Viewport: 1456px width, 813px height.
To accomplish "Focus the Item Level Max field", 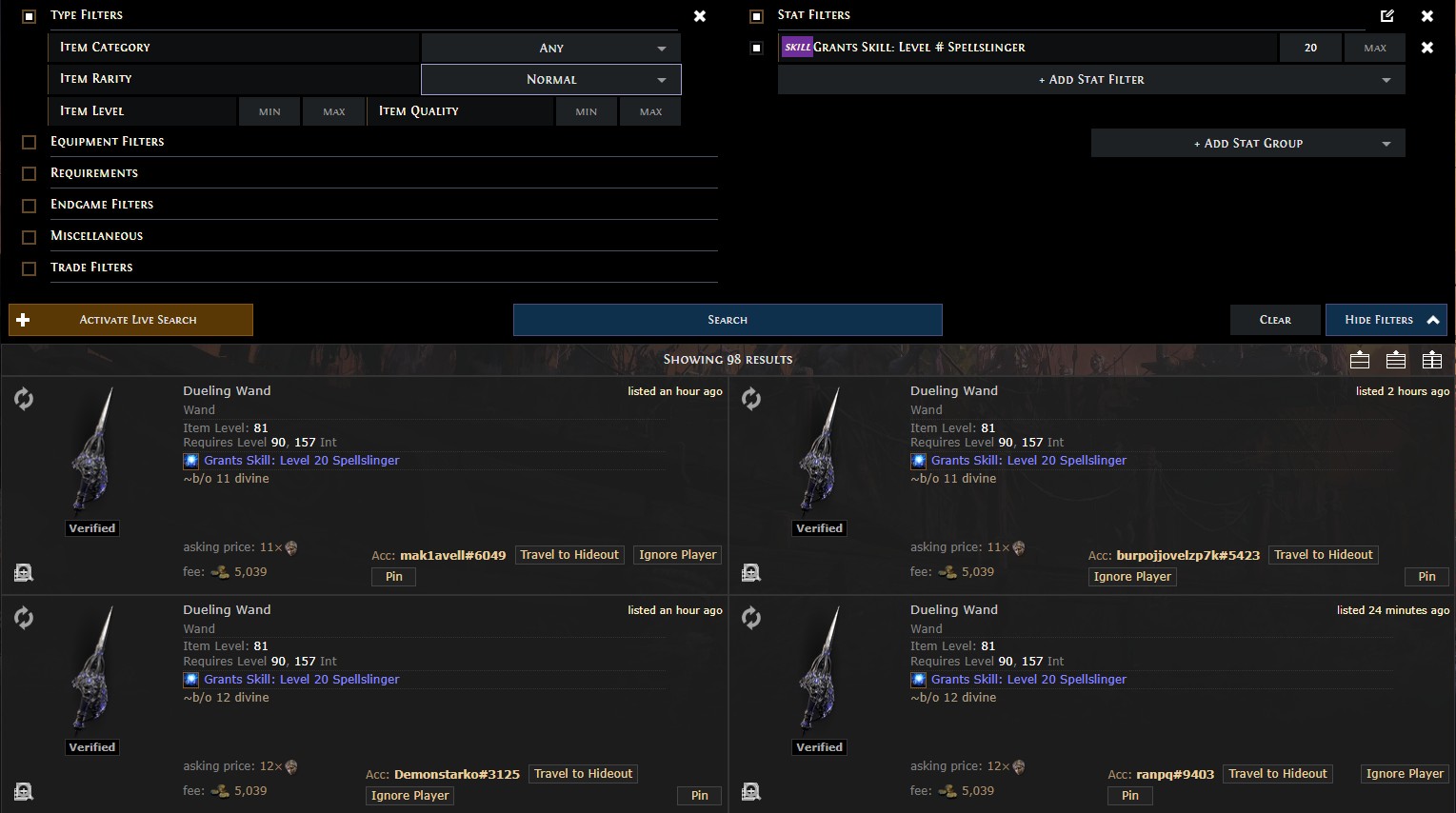I will pos(334,111).
